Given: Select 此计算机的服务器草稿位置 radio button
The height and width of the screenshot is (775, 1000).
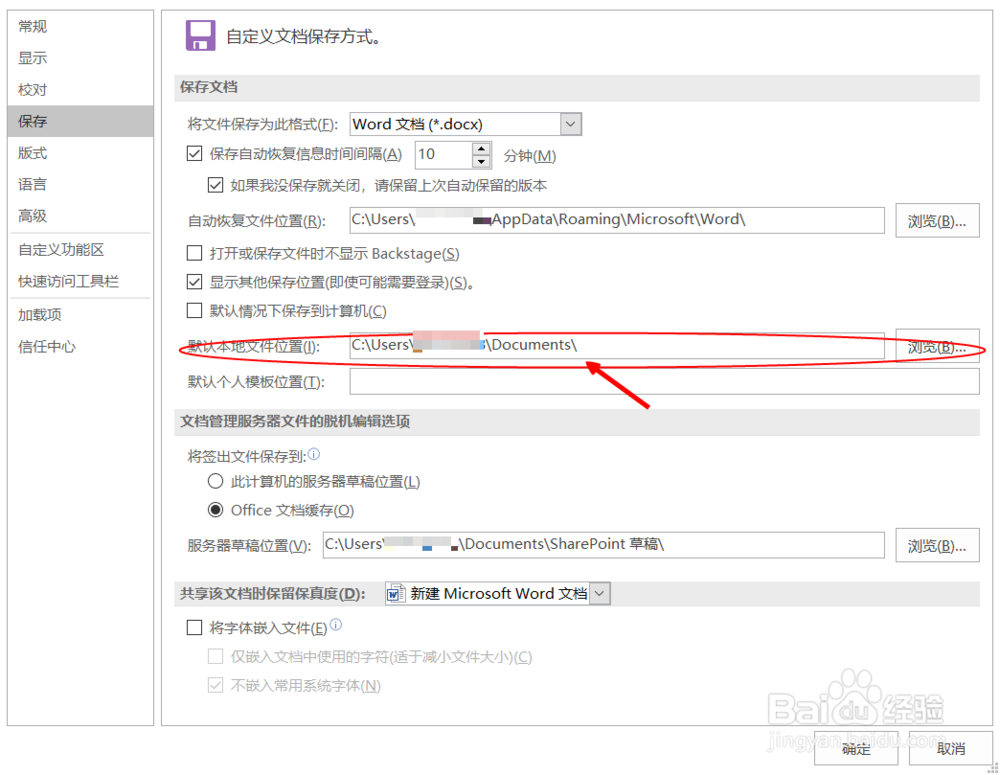Looking at the screenshot, I should [x=216, y=481].
